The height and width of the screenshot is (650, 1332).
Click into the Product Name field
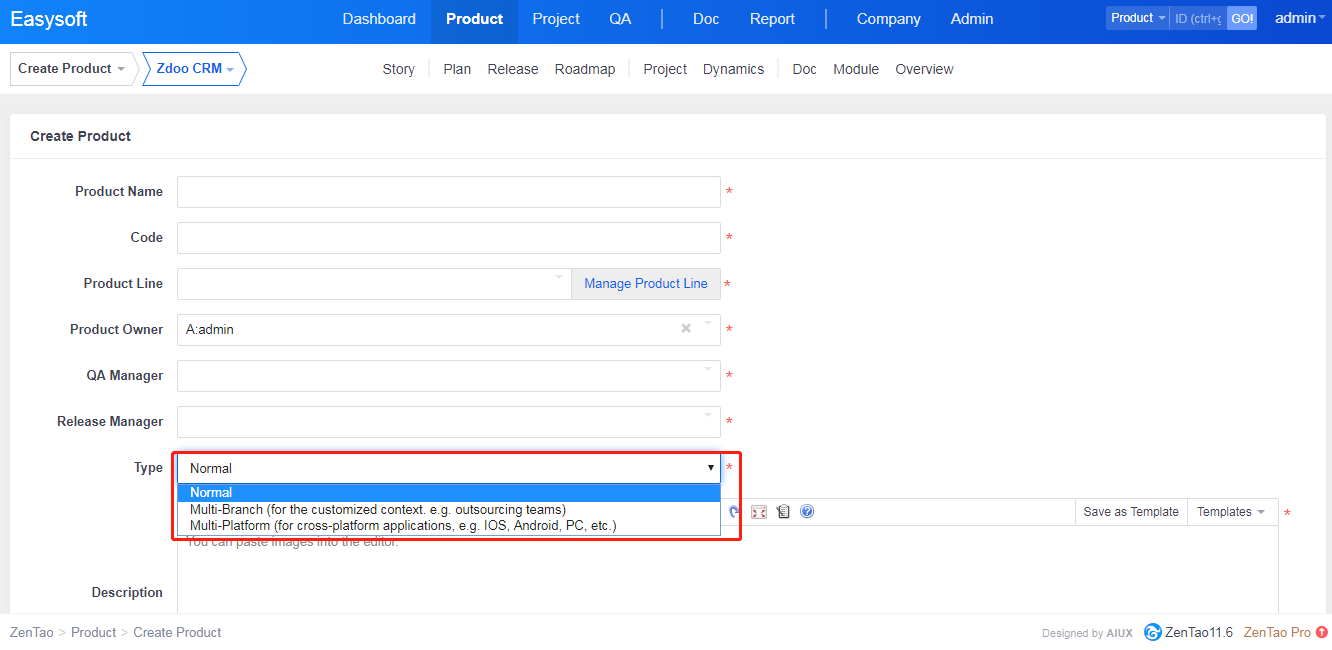pos(448,192)
